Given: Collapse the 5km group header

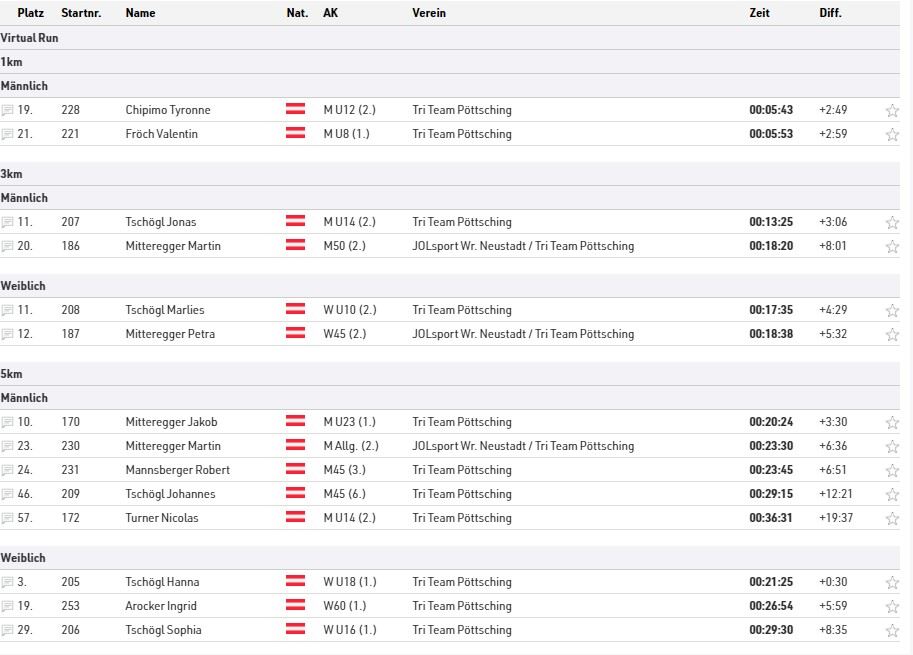Looking at the screenshot, I should (450, 374).
